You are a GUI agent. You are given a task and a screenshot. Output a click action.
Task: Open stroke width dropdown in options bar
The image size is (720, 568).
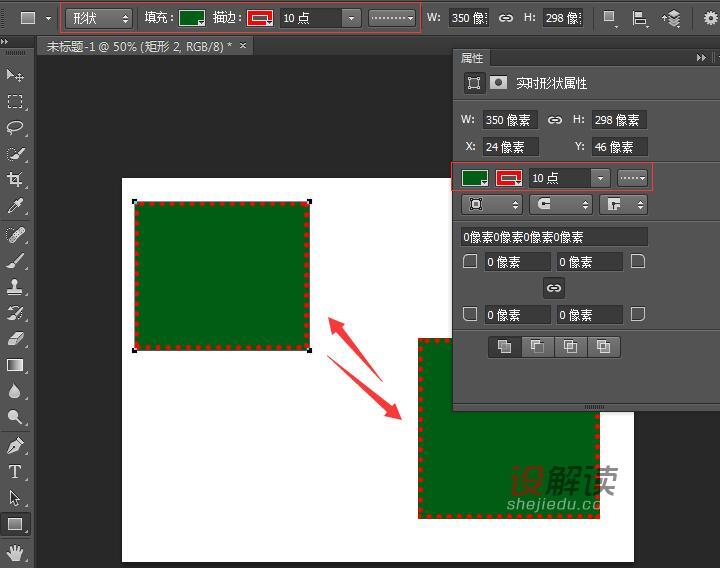click(x=350, y=18)
